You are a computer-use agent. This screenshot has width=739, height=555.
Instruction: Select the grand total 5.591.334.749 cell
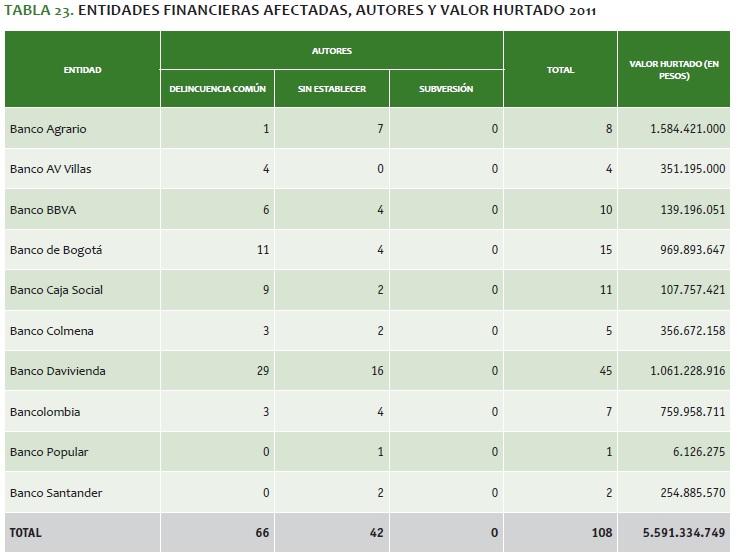pyautogui.click(x=677, y=533)
